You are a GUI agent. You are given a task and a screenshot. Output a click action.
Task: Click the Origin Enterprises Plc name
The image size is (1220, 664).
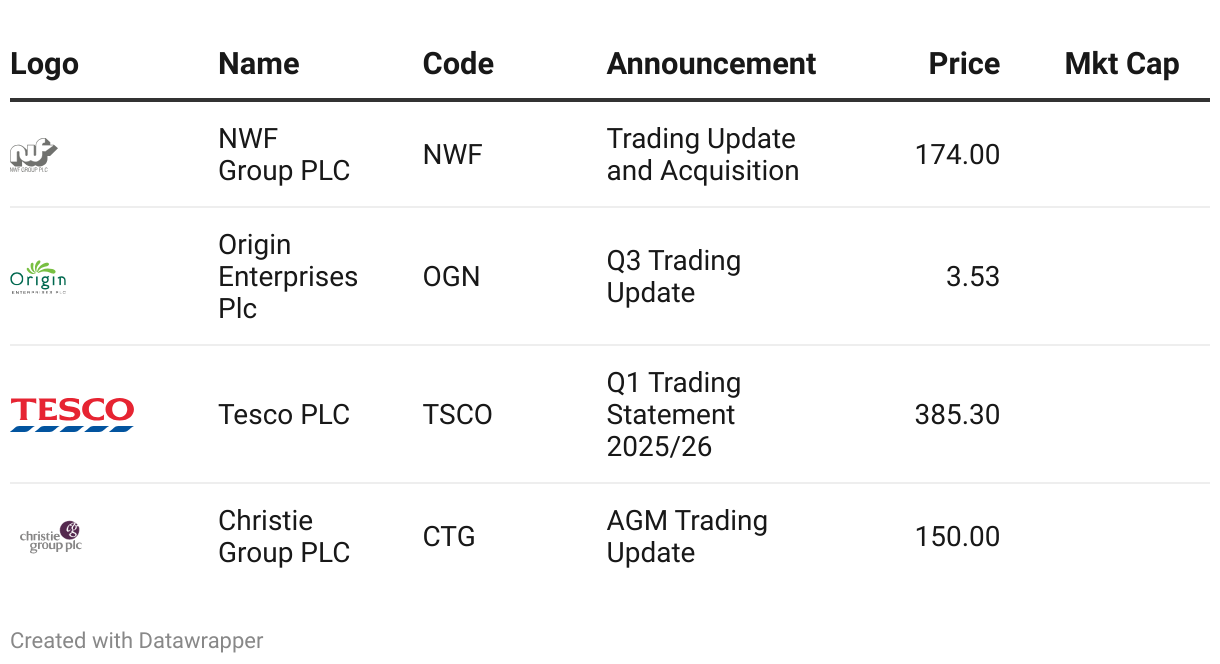pyautogui.click(x=288, y=277)
